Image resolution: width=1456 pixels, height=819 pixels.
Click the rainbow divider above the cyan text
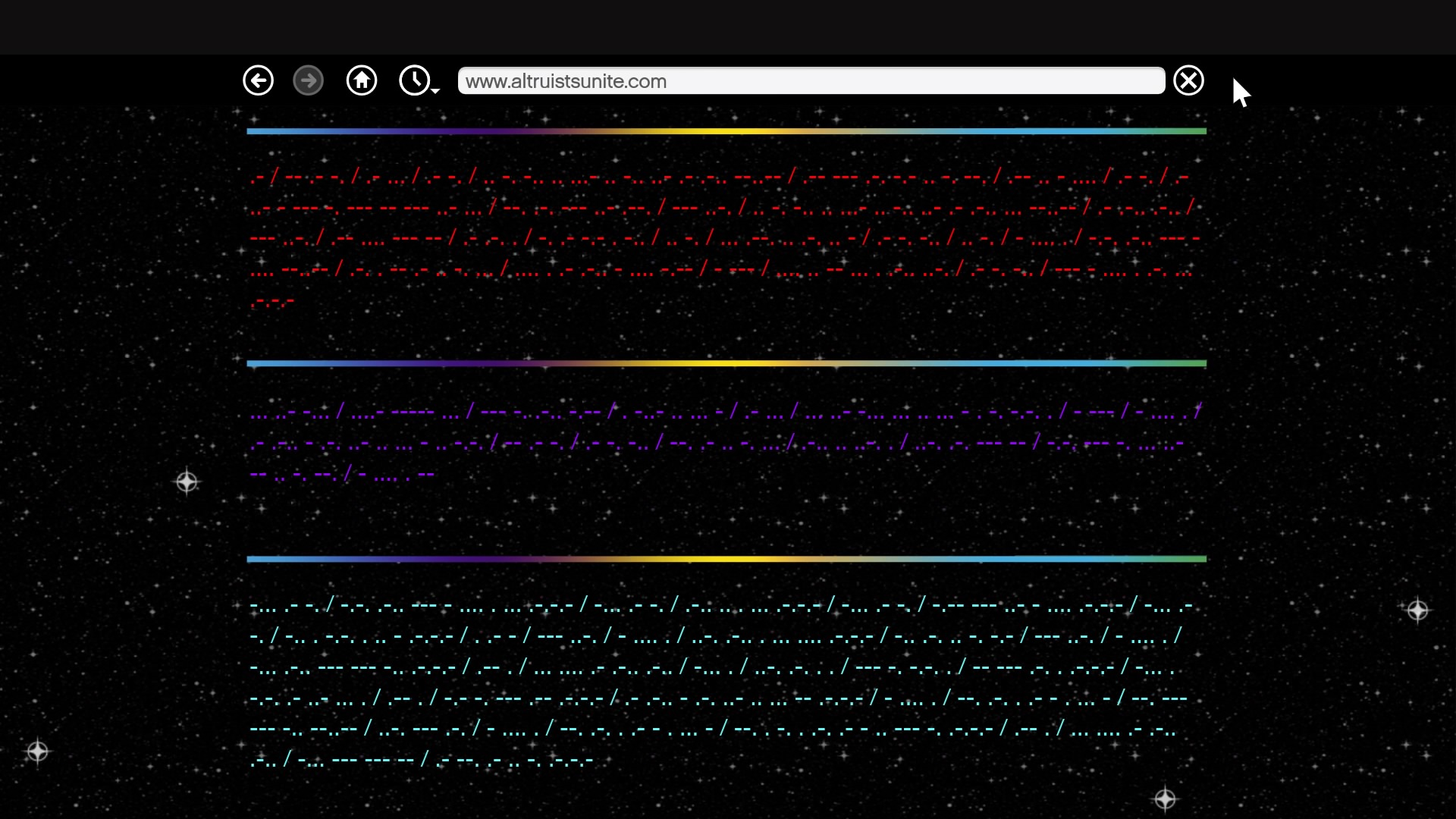pos(726,559)
